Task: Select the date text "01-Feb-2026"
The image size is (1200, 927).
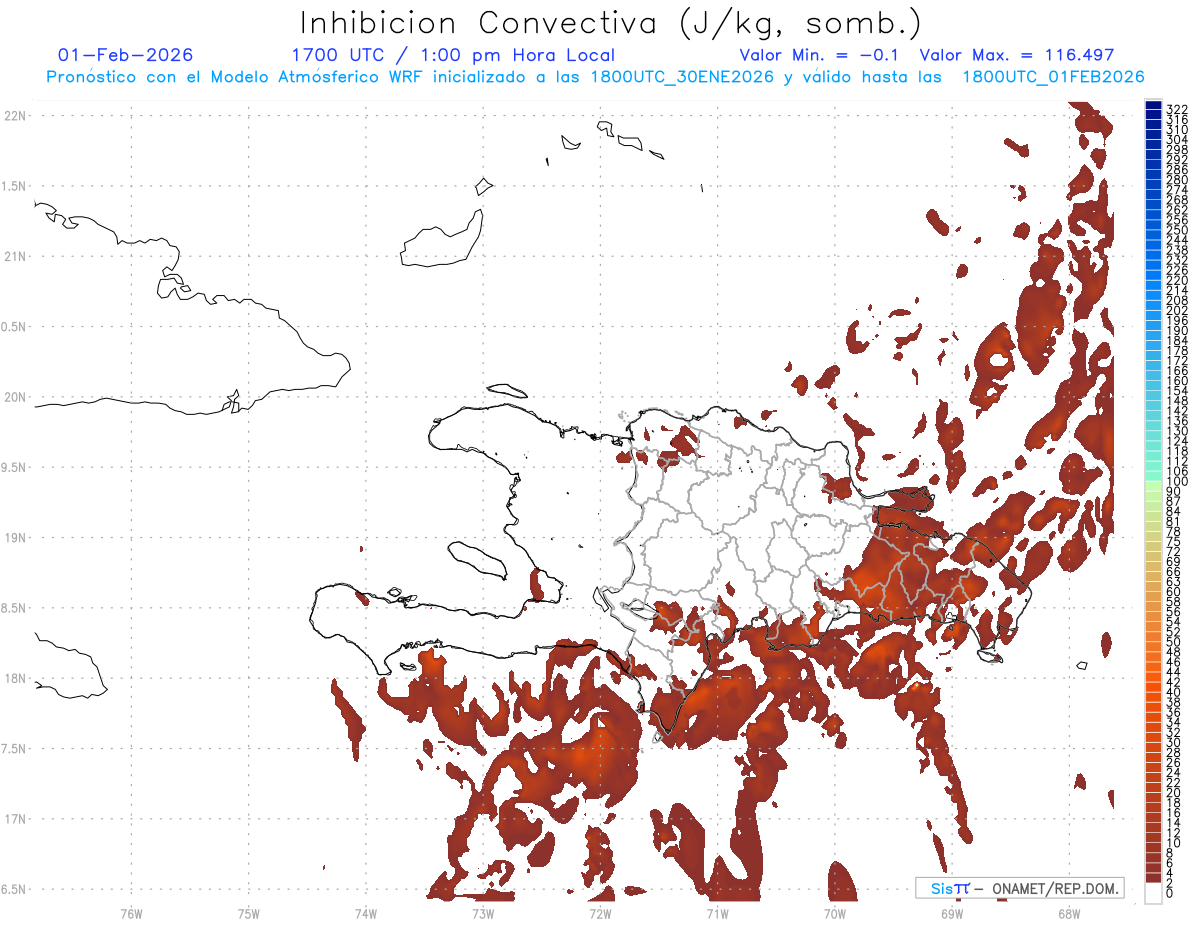Action: click(x=126, y=55)
